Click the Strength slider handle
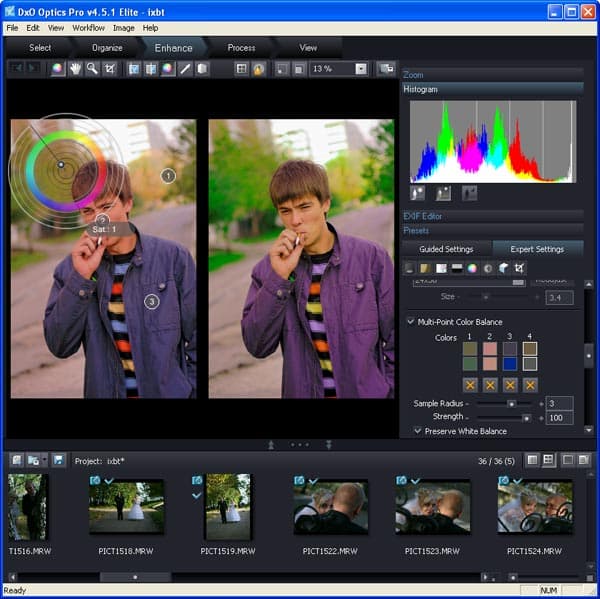Viewport: 600px width, 599px height. [x=527, y=418]
